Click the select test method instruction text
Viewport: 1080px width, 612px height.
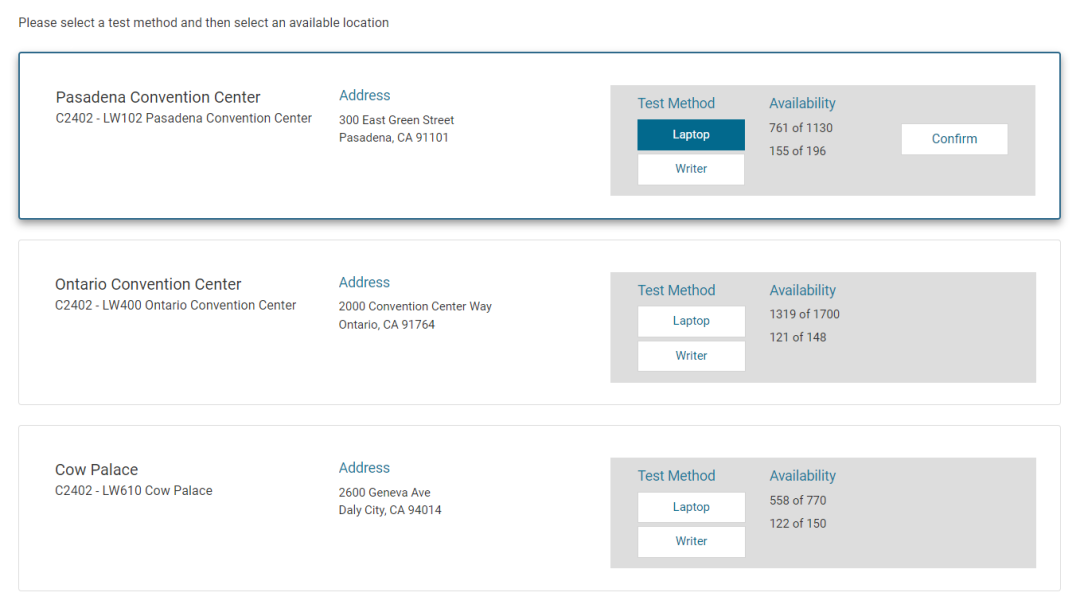204,23
